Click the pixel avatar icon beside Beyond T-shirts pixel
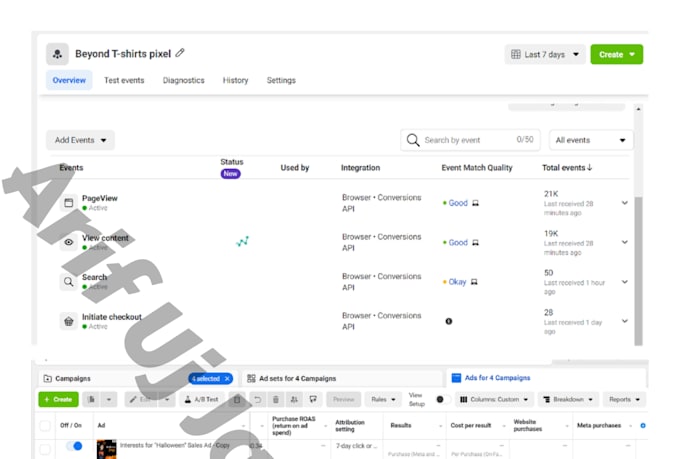 click(x=57, y=54)
